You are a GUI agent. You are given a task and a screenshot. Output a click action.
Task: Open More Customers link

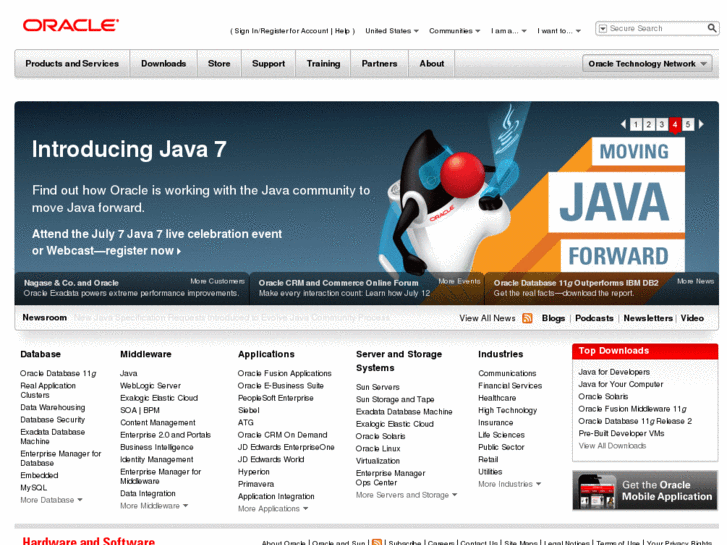pos(217,281)
